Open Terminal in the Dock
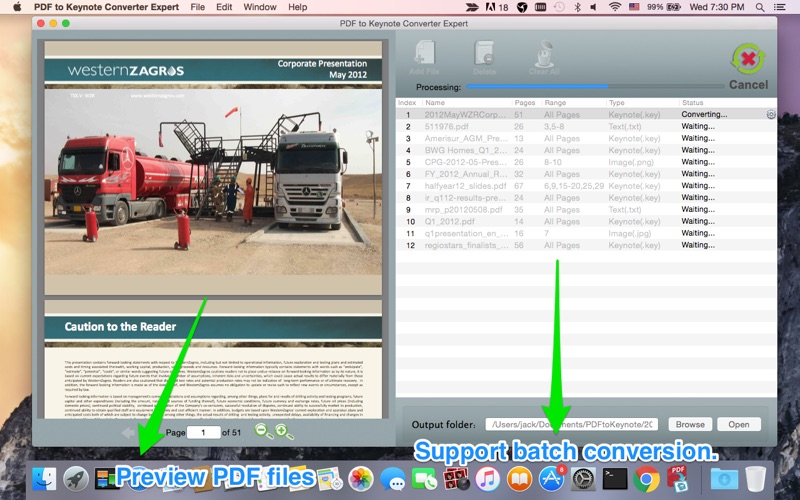Screen dimensions: 800x500 point(614,479)
